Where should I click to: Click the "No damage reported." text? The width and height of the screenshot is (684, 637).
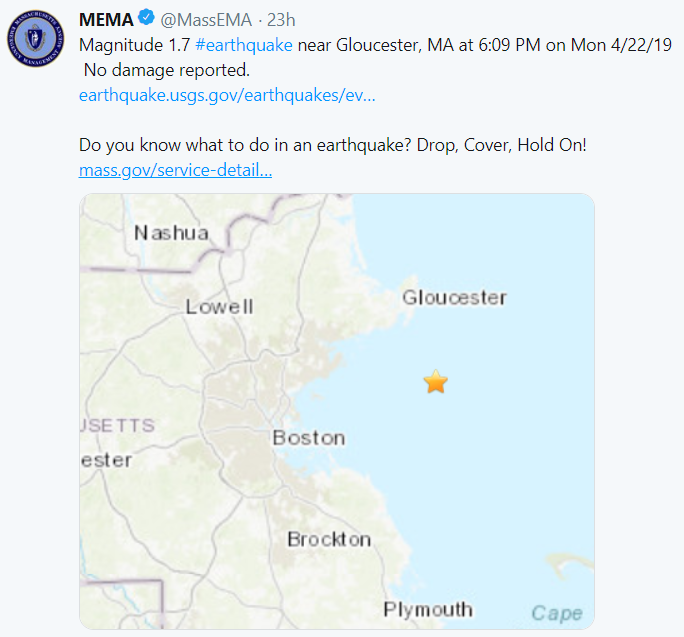click(x=168, y=71)
